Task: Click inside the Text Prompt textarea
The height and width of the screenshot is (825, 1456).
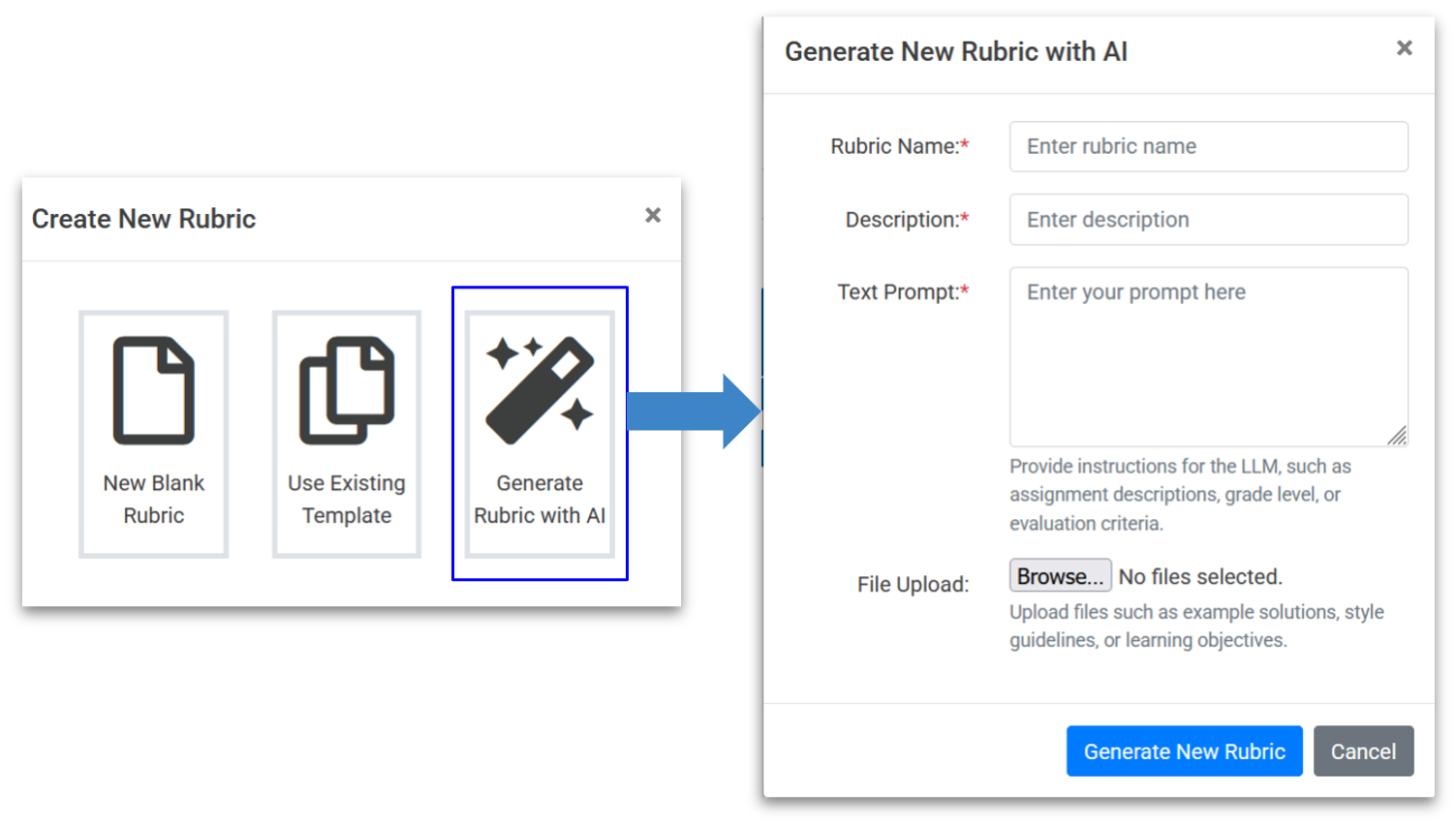Action: (1208, 356)
